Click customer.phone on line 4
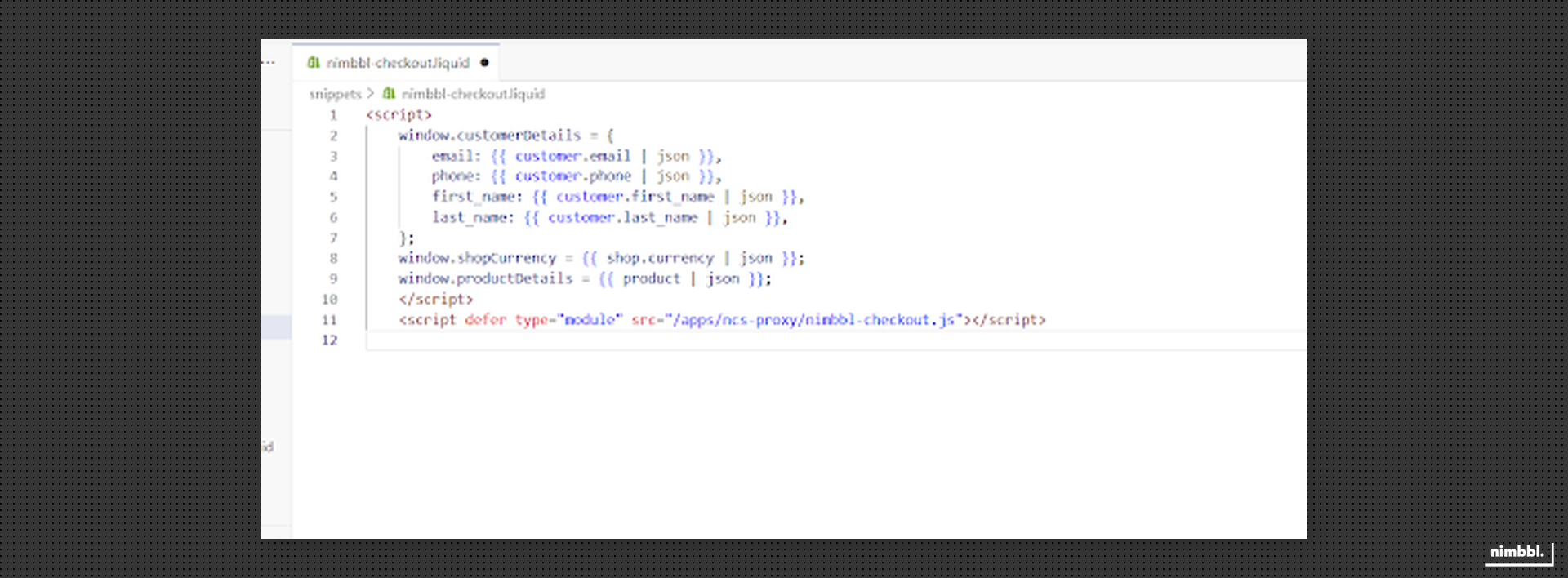The width and height of the screenshot is (1568, 578). (572, 176)
